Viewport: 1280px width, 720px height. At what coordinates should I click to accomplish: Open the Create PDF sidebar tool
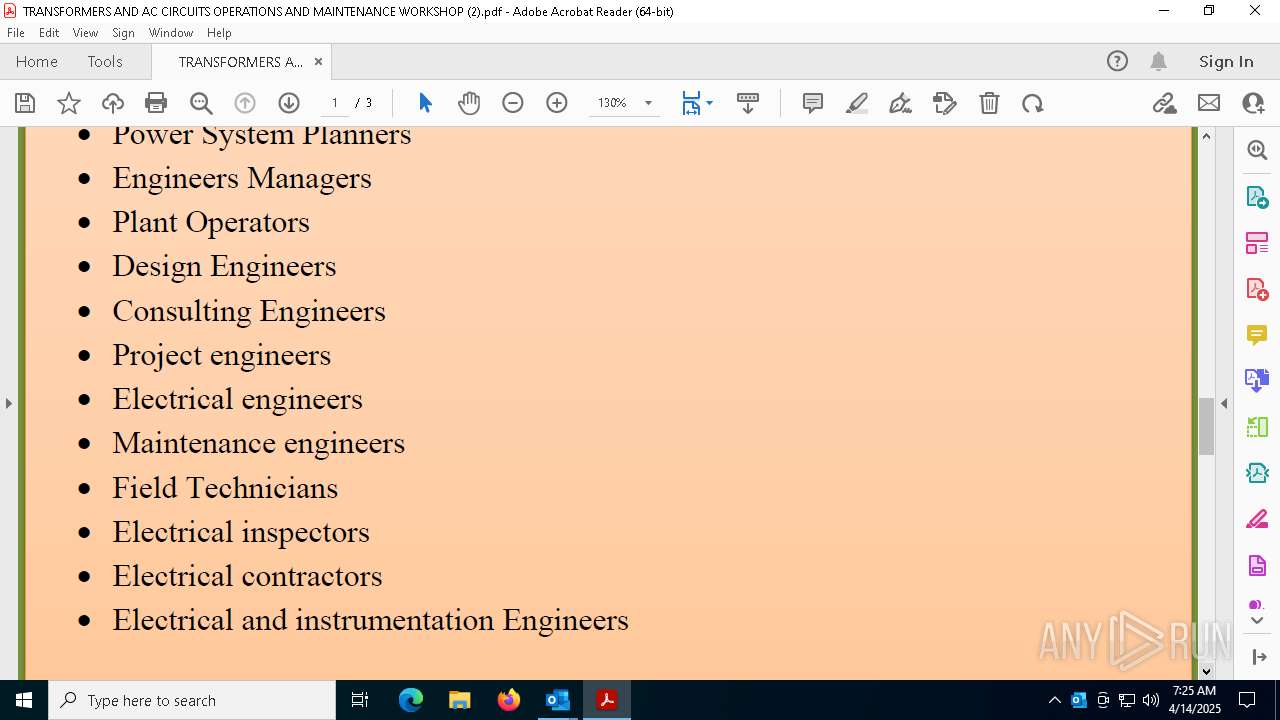tap(1257, 289)
